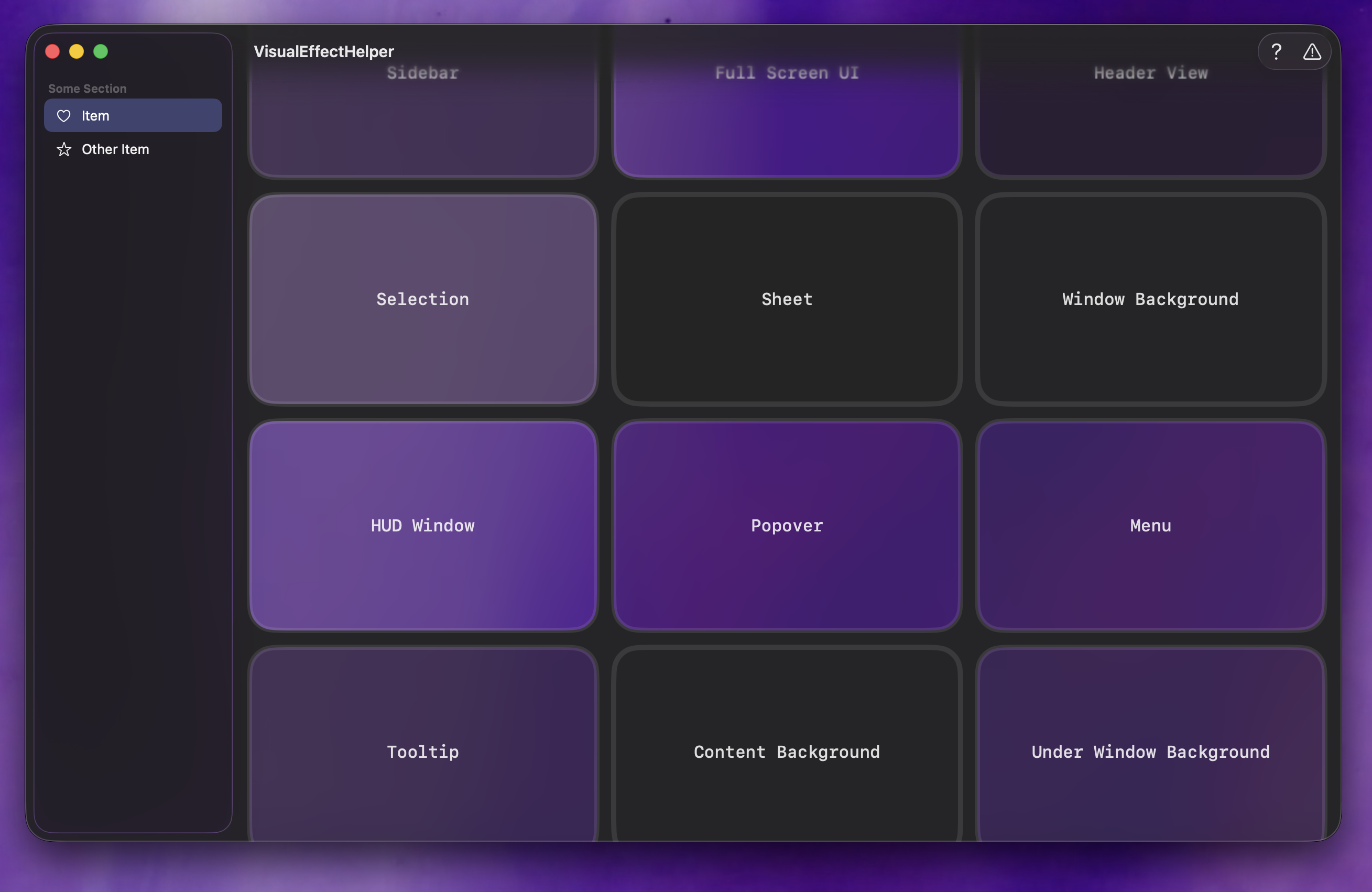Select the Popover material tile
1372x892 pixels.
786,525
